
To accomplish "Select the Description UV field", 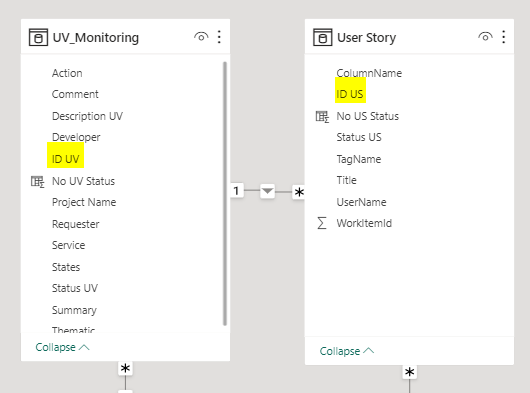I will point(87,116).
